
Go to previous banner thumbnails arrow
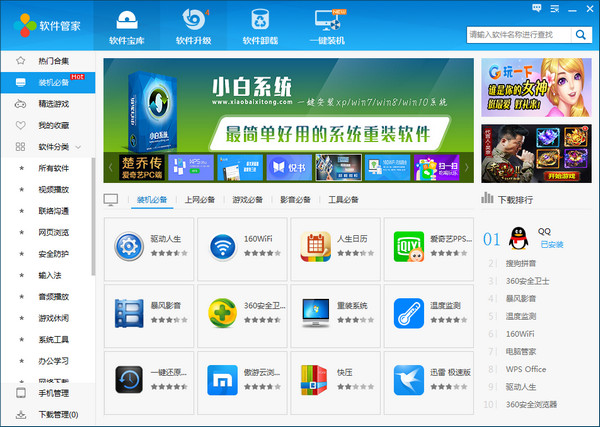click(110, 167)
